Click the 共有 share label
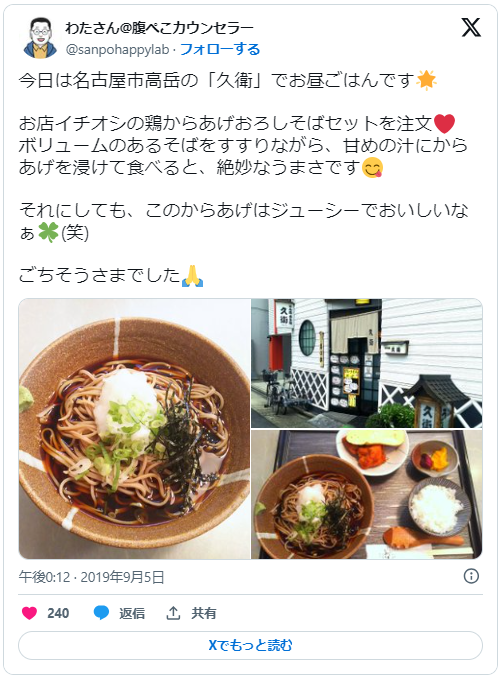 (204, 613)
